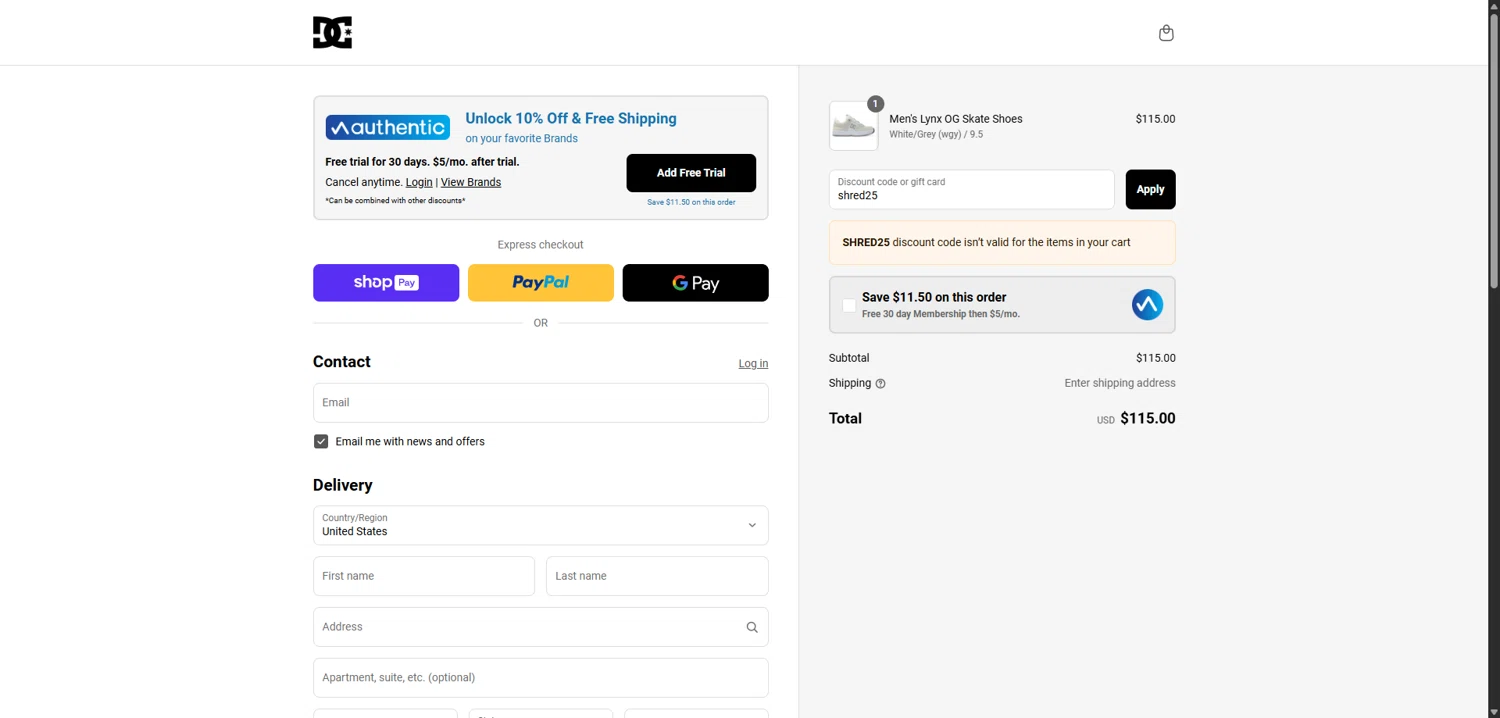
Task: Open the Country/Region dropdown
Action: [x=540, y=525]
